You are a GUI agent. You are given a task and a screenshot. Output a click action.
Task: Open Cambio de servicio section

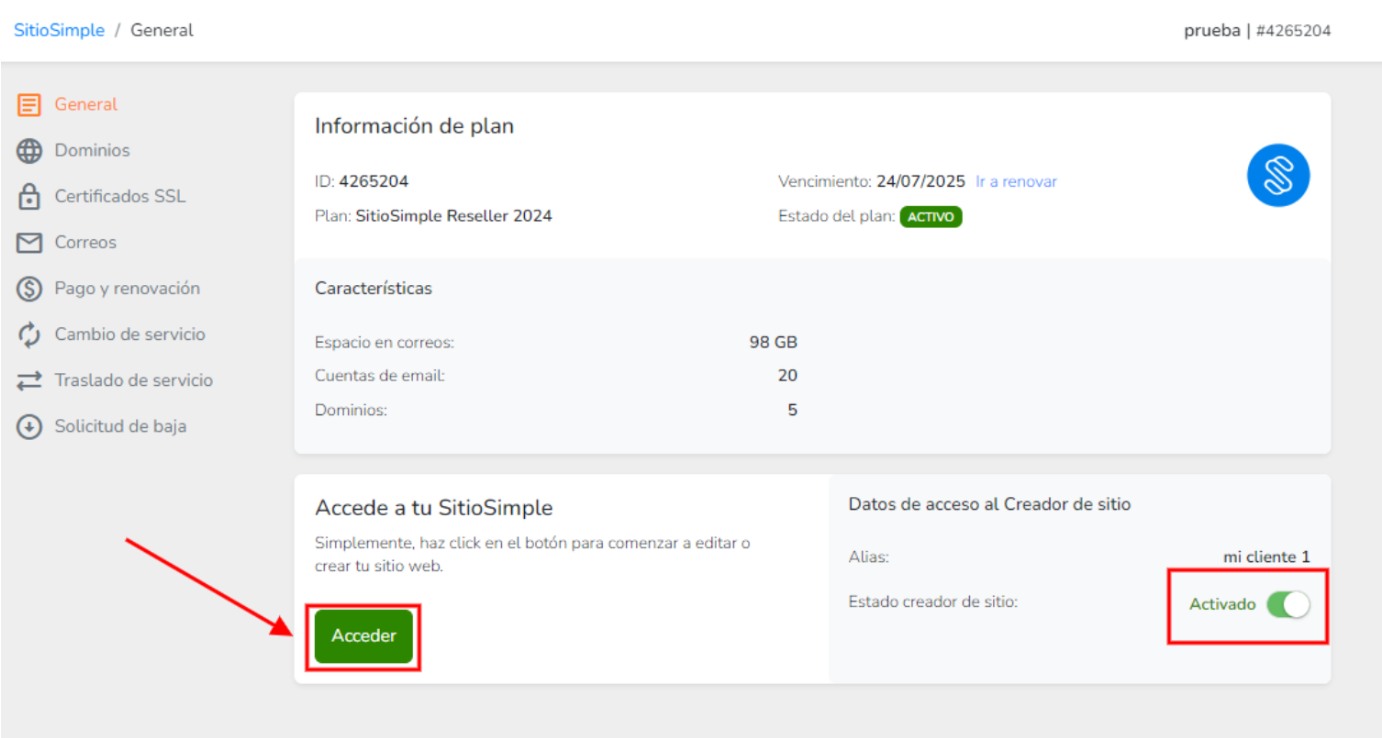click(x=130, y=334)
